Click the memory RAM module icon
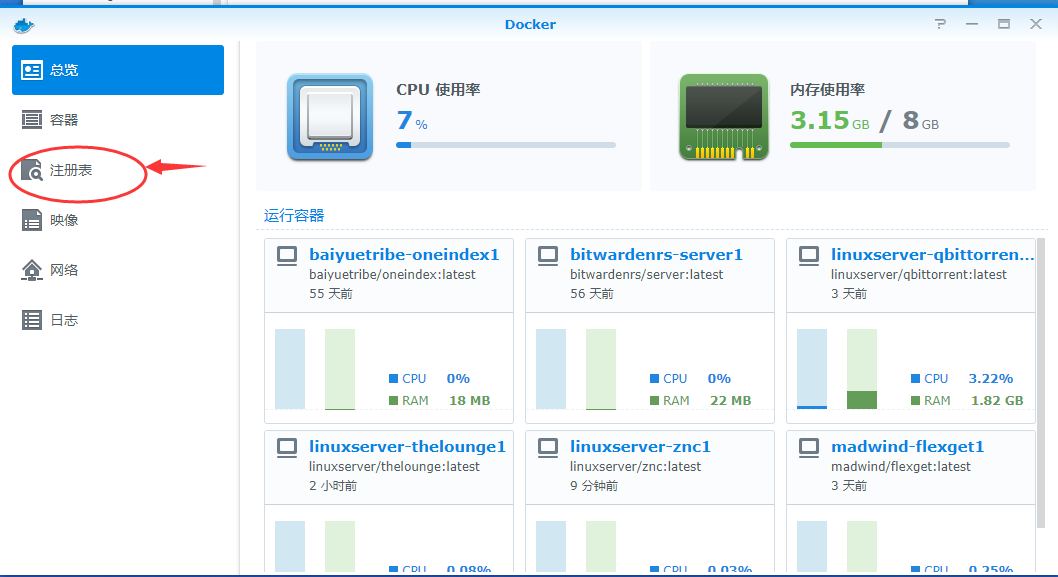 723,117
